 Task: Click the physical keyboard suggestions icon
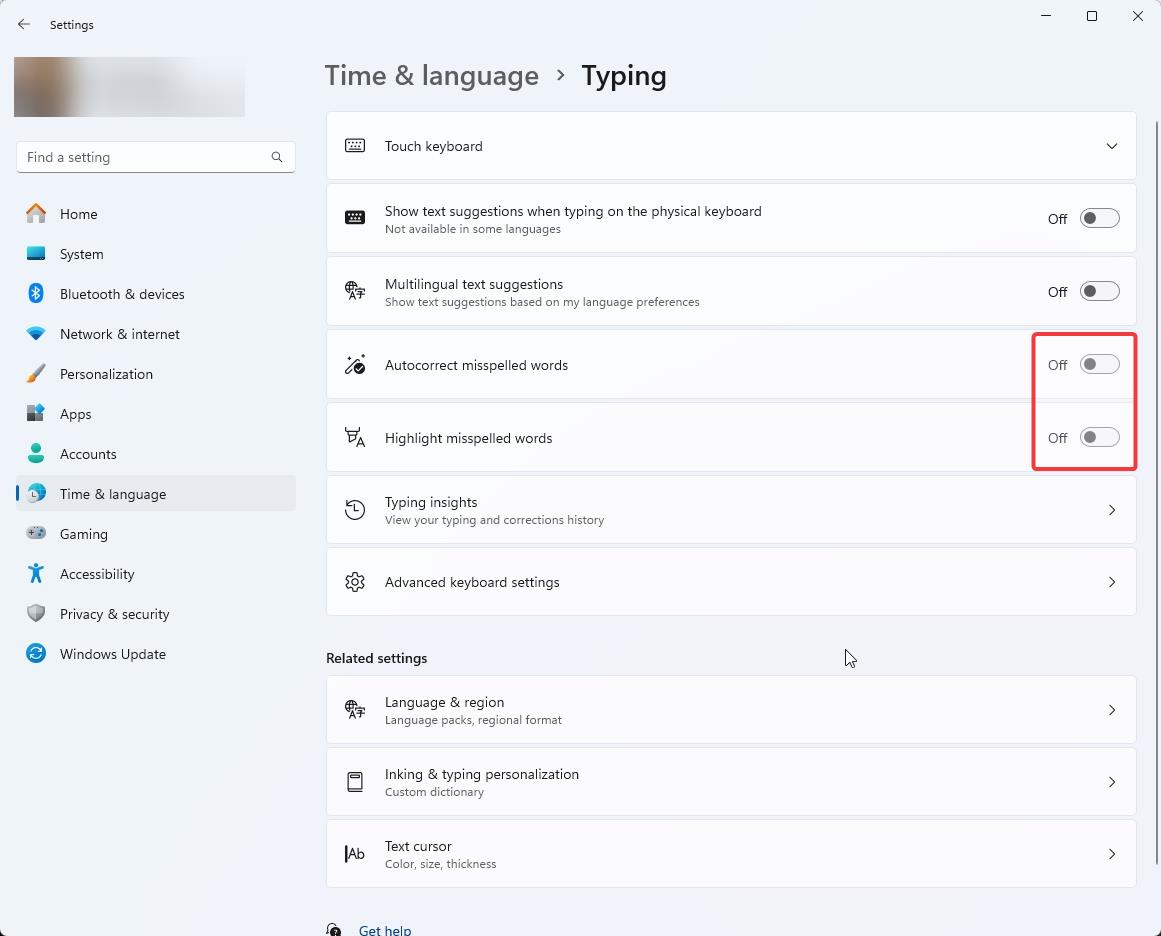point(355,218)
